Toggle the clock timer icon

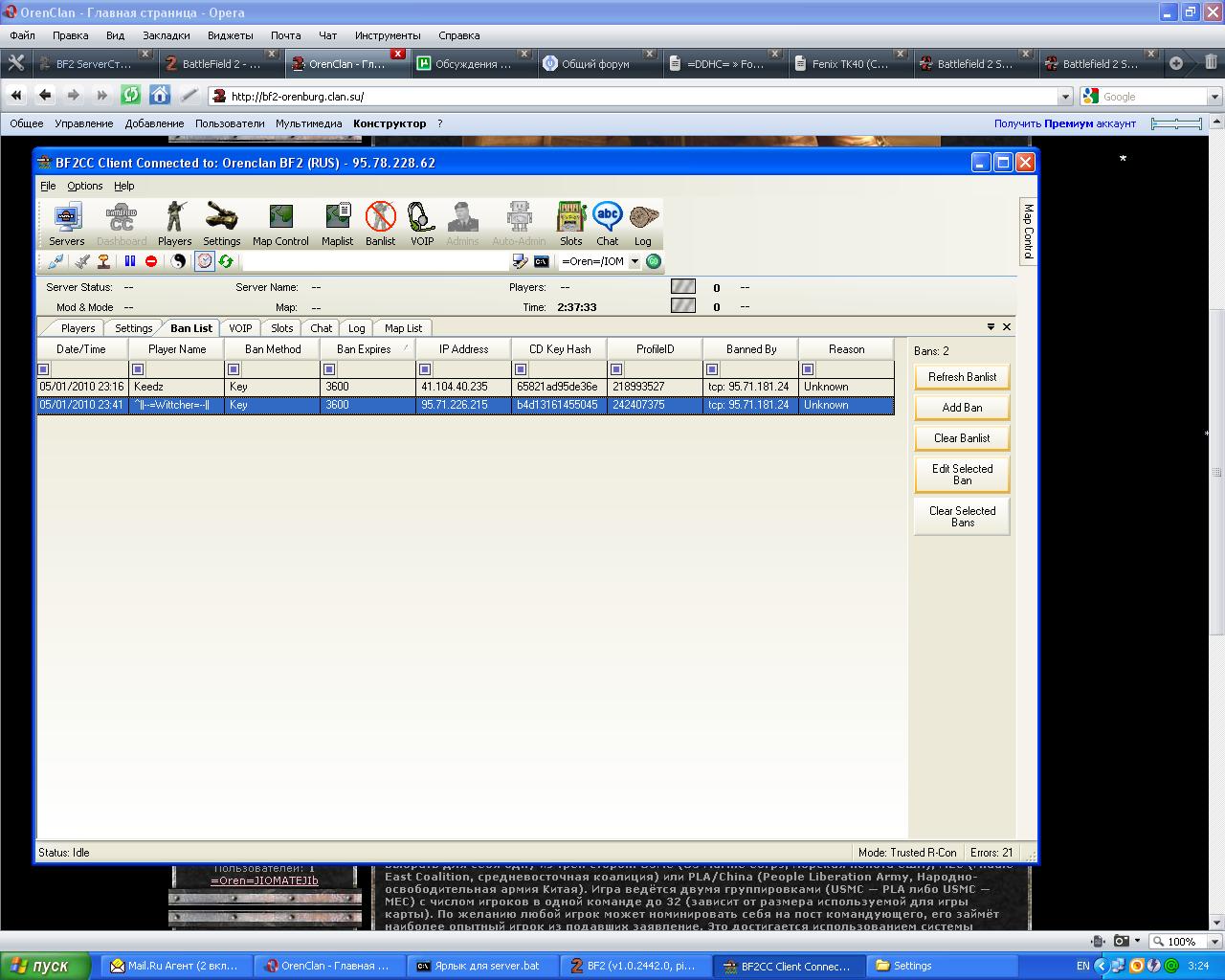tap(205, 261)
